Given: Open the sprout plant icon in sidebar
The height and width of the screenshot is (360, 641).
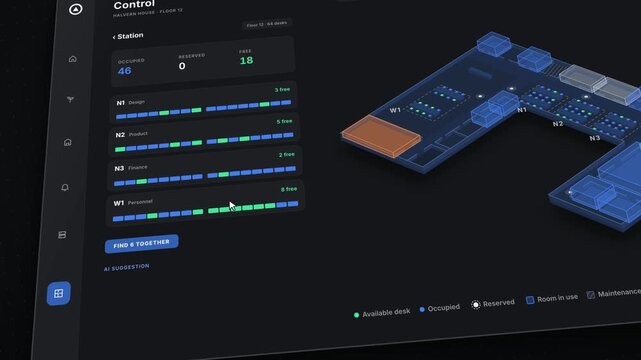Looking at the screenshot, I should pos(70,99).
